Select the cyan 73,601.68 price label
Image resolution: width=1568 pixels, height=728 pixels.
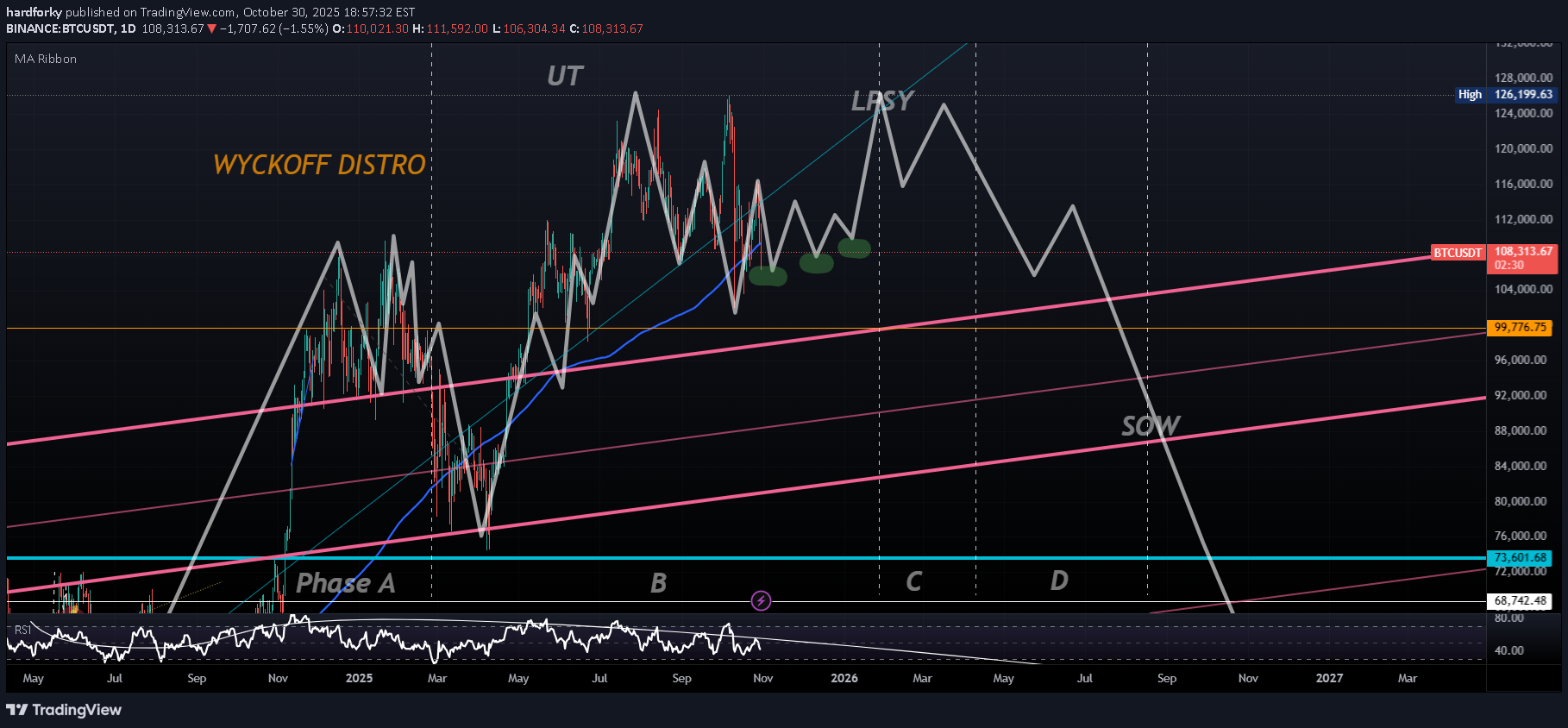click(1520, 558)
